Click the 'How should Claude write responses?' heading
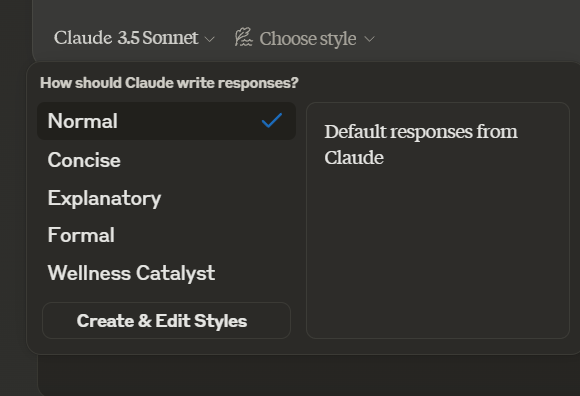 pyautogui.click(x=169, y=83)
